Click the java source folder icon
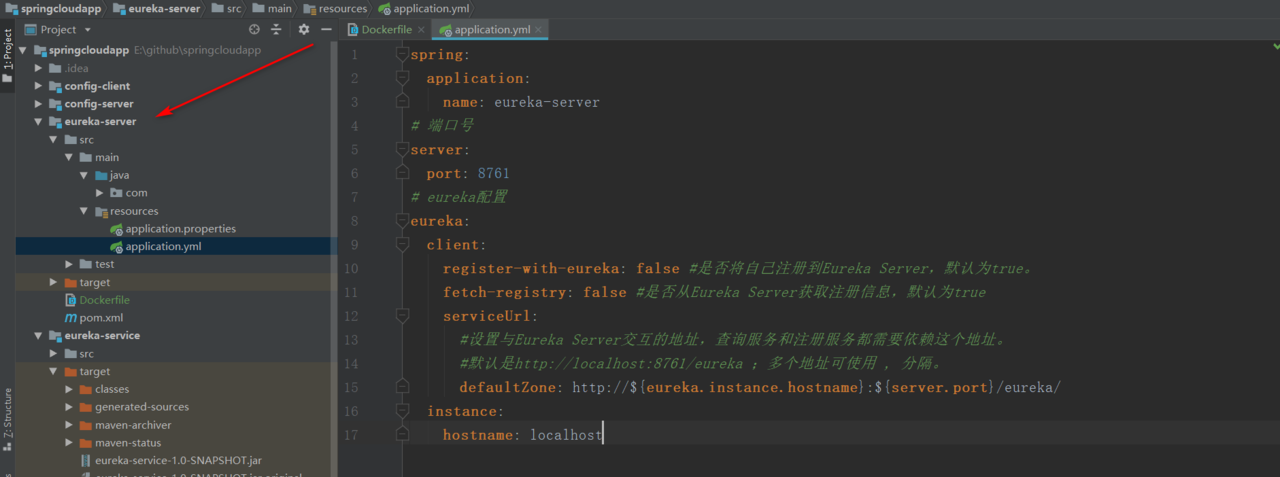 pos(101,175)
